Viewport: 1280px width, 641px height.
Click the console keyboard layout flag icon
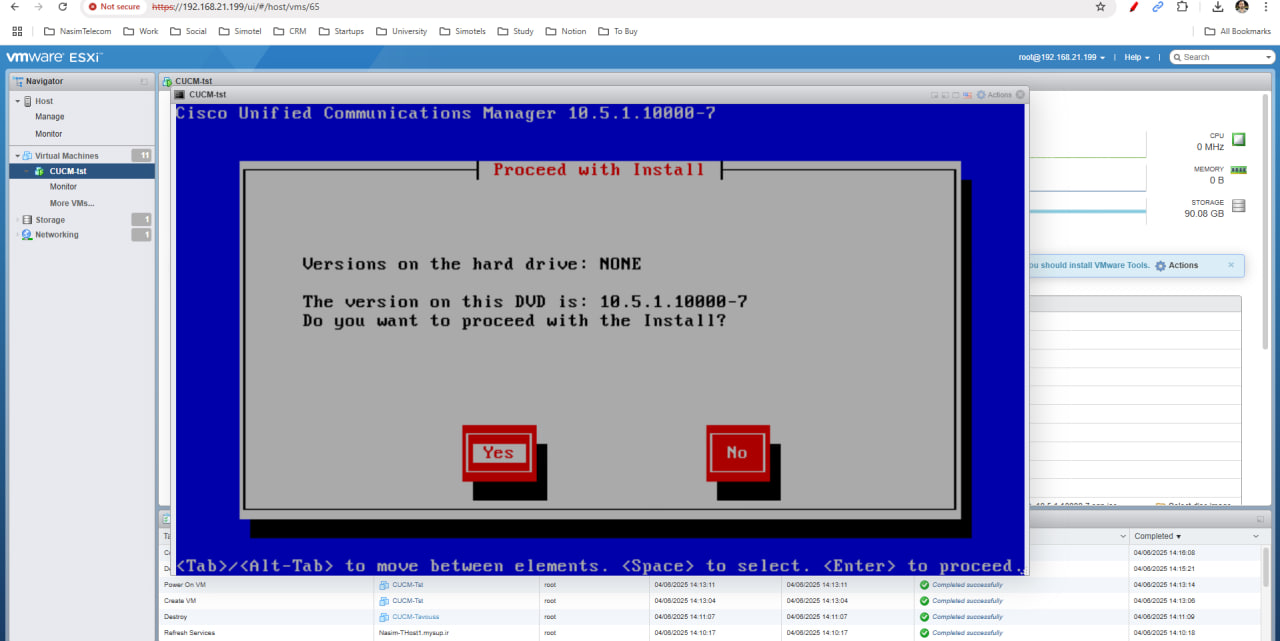(x=968, y=95)
